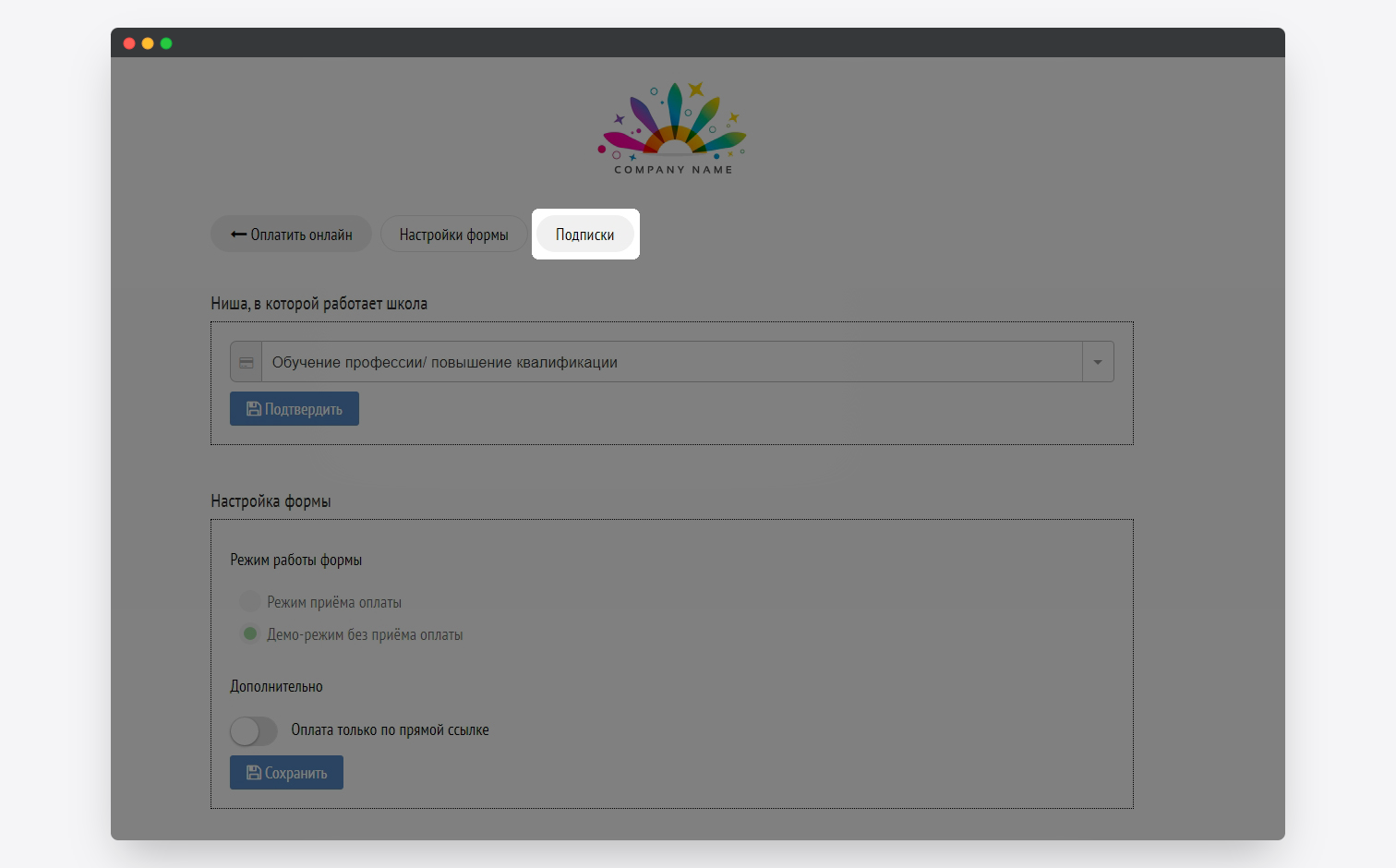Click the colorful company logo

point(673,128)
